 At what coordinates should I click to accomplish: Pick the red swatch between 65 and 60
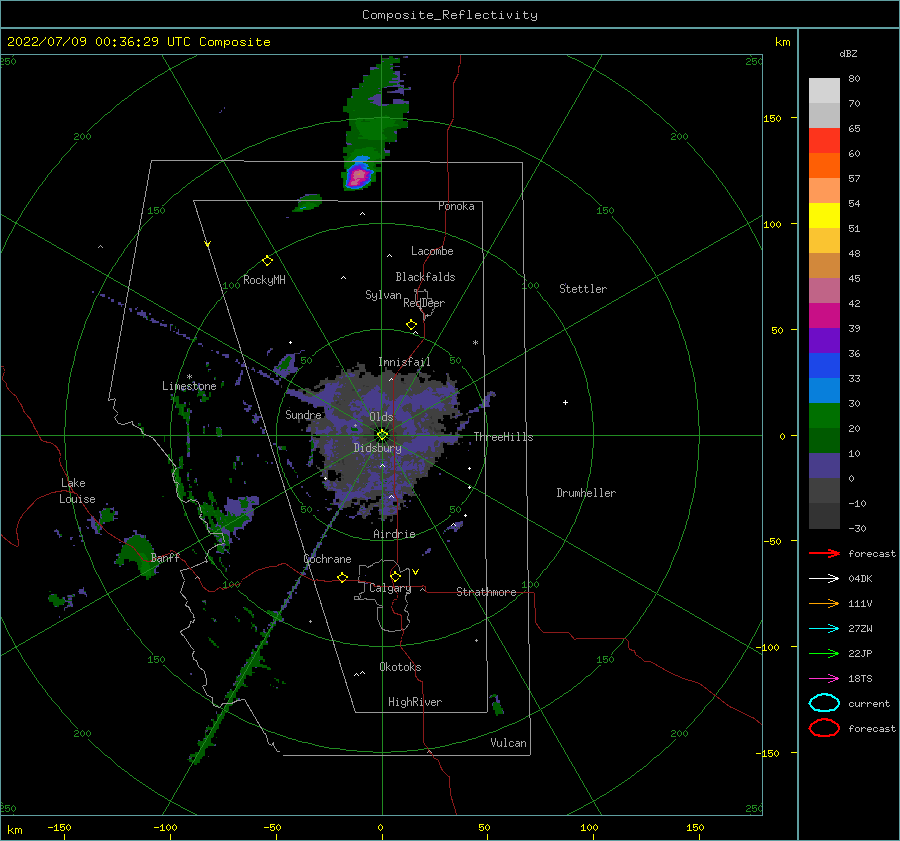[x=824, y=141]
